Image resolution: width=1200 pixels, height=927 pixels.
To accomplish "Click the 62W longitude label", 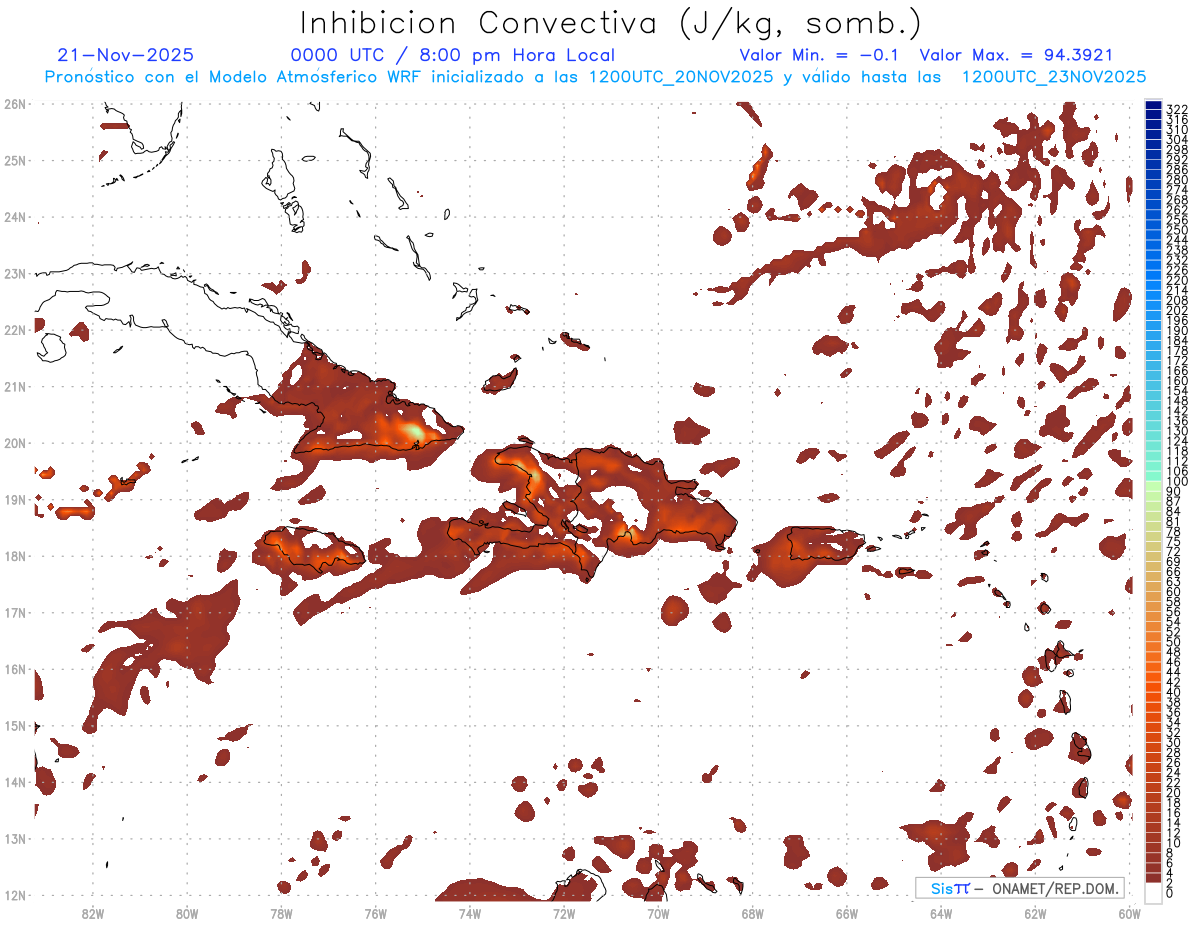I will (x=1036, y=912).
